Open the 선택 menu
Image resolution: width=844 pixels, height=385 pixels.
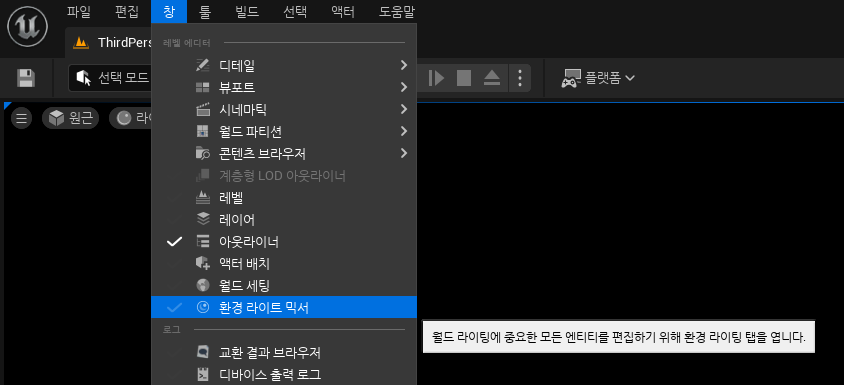click(x=295, y=11)
